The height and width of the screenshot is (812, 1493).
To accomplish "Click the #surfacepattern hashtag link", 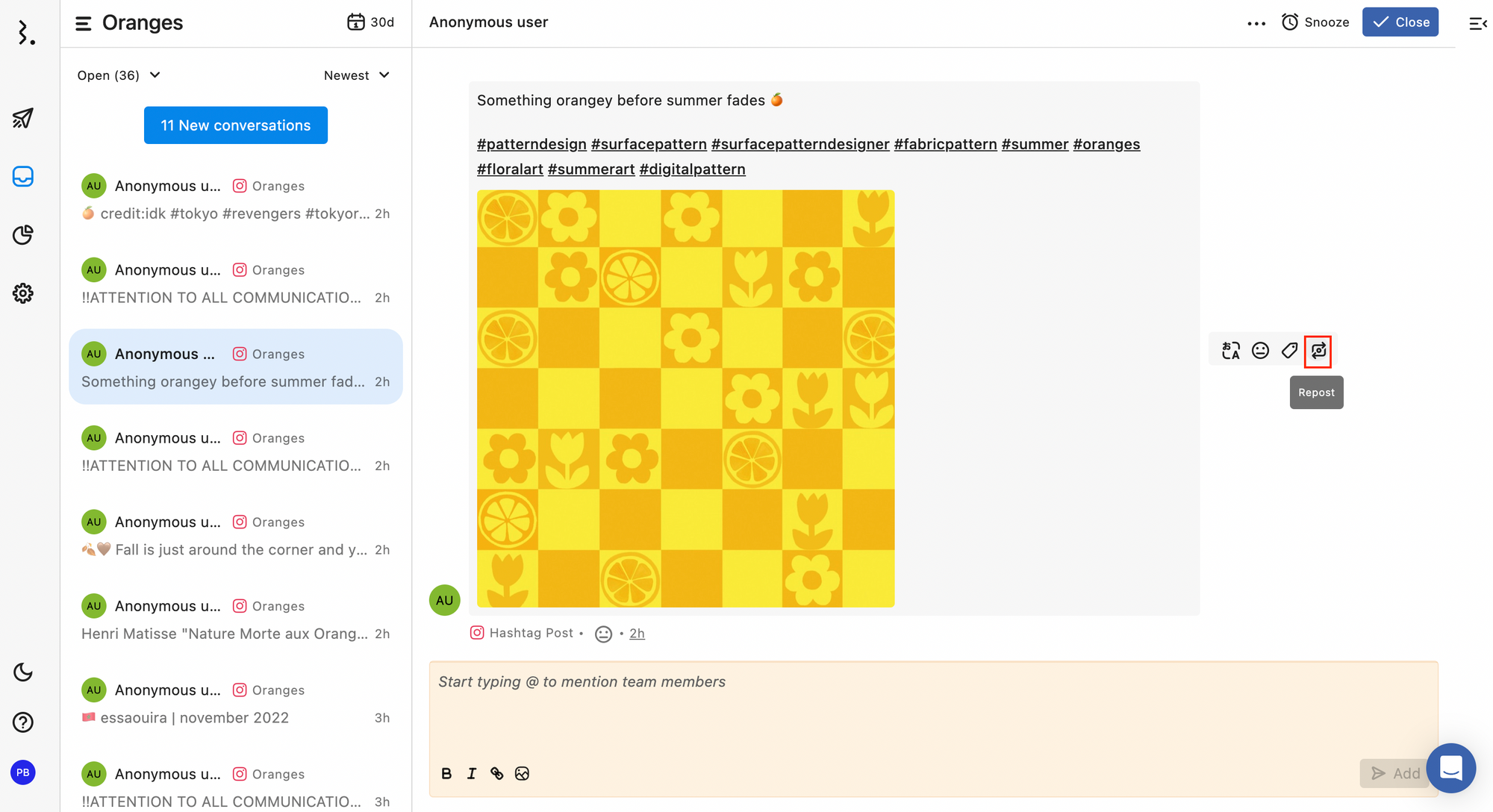I will click(648, 144).
